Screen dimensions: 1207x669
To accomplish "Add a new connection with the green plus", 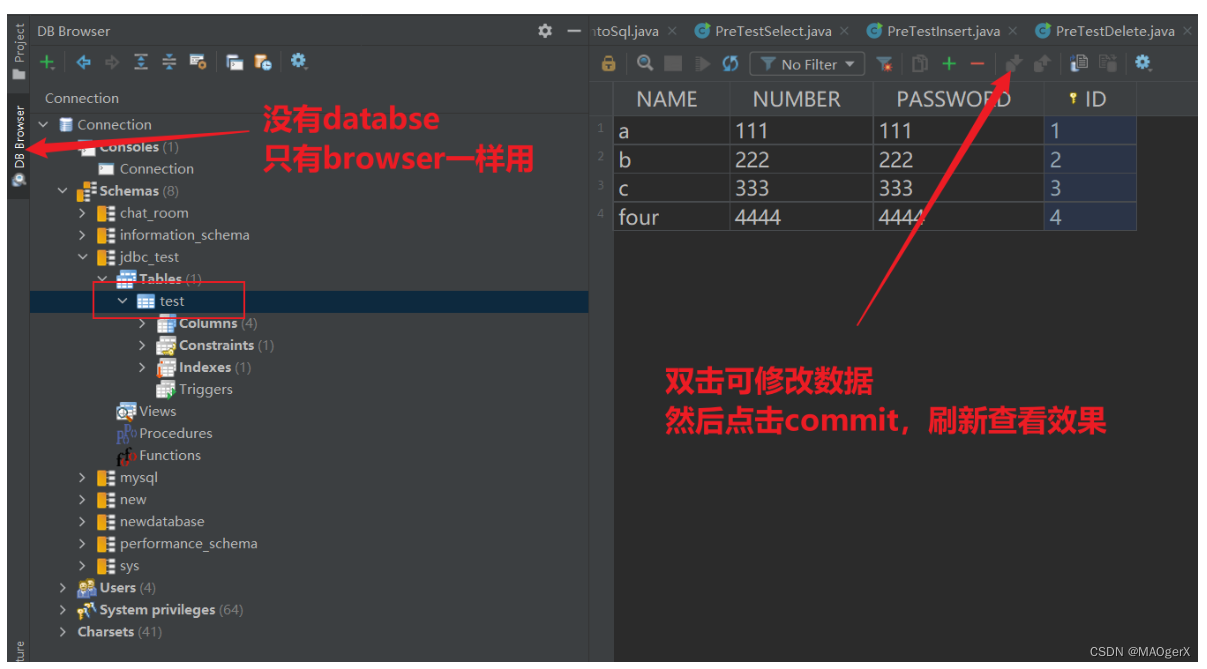I will (47, 63).
